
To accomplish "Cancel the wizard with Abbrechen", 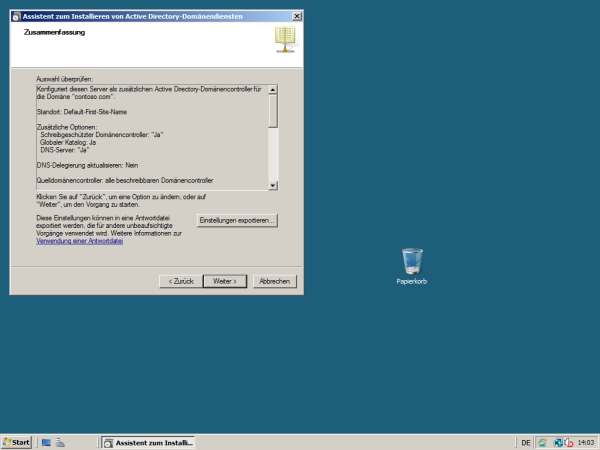I will 274,281.
